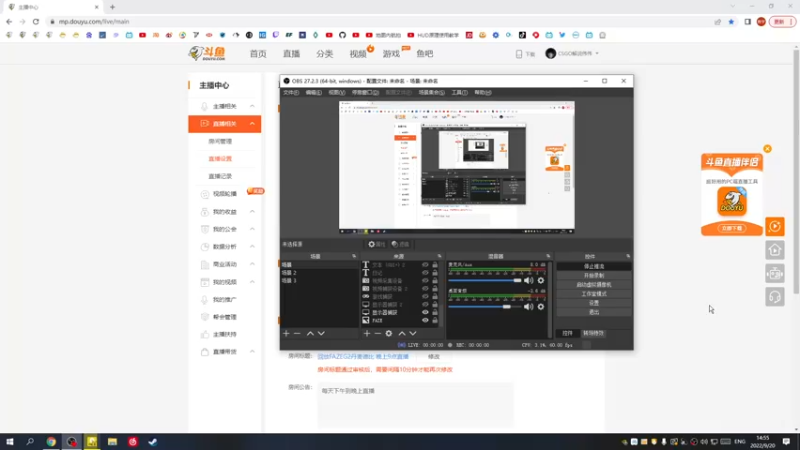
Task: Open OBS 视图 menu
Action: (x=336, y=92)
